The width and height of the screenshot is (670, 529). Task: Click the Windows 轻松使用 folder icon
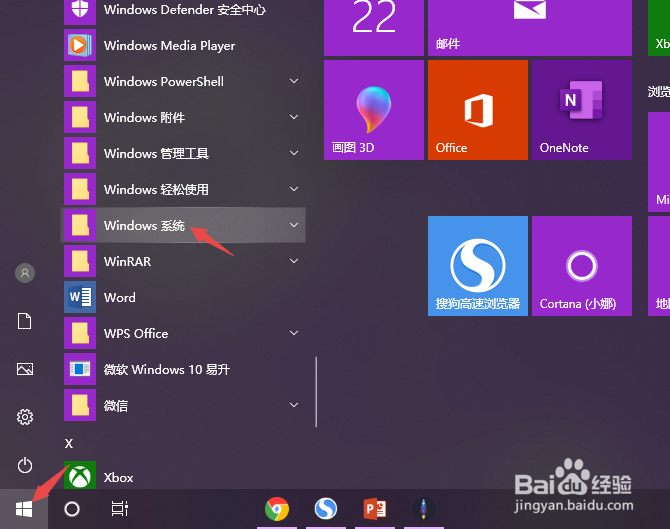point(80,189)
